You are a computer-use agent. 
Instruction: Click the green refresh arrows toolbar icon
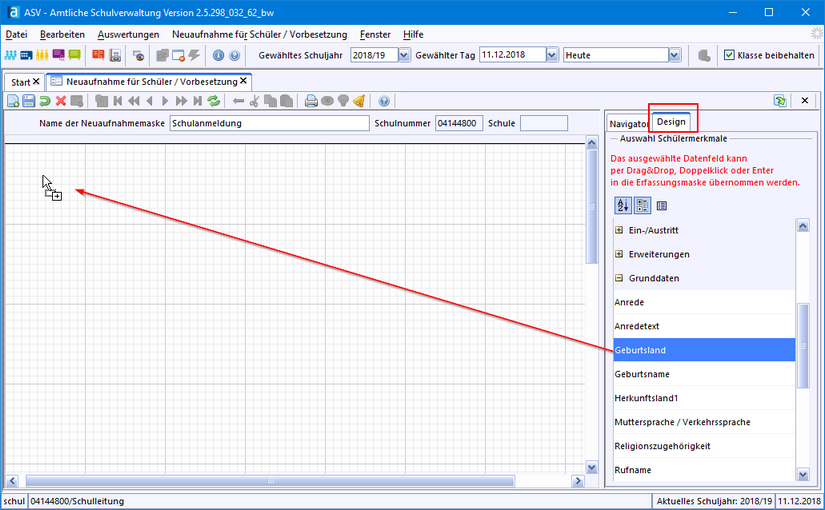point(212,101)
